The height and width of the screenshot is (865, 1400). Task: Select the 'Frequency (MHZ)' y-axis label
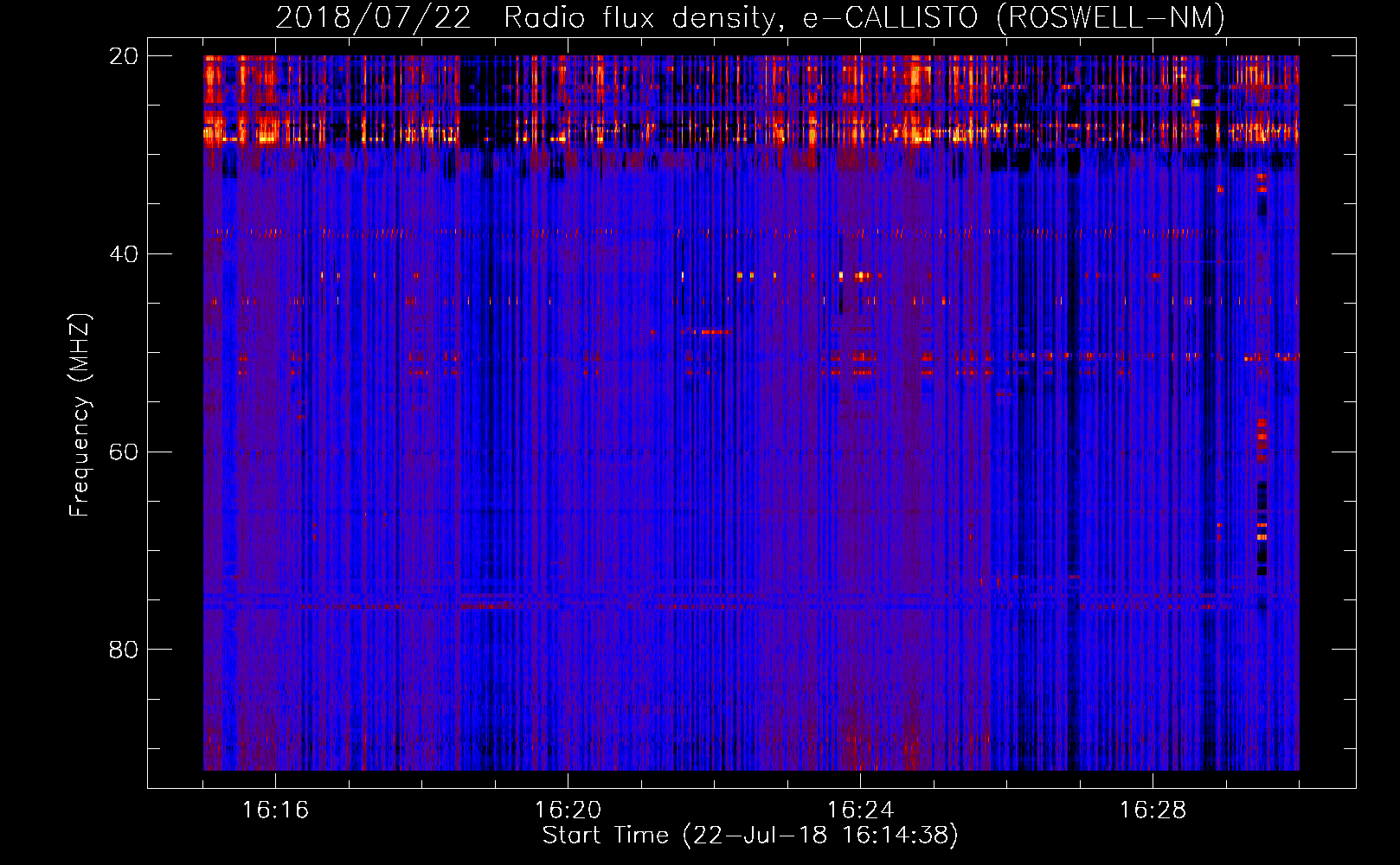click(x=80, y=415)
